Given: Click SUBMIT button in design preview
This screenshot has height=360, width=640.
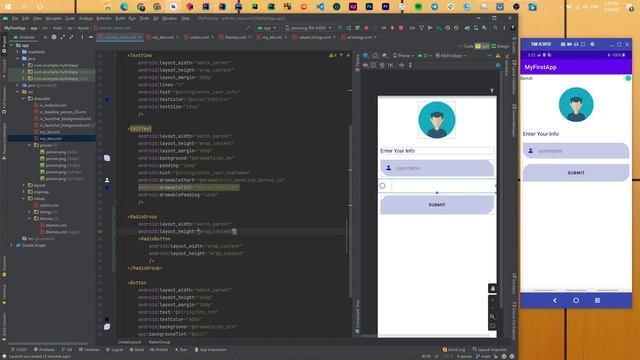Looking at the screenshot, I should [x=437, y=205].
